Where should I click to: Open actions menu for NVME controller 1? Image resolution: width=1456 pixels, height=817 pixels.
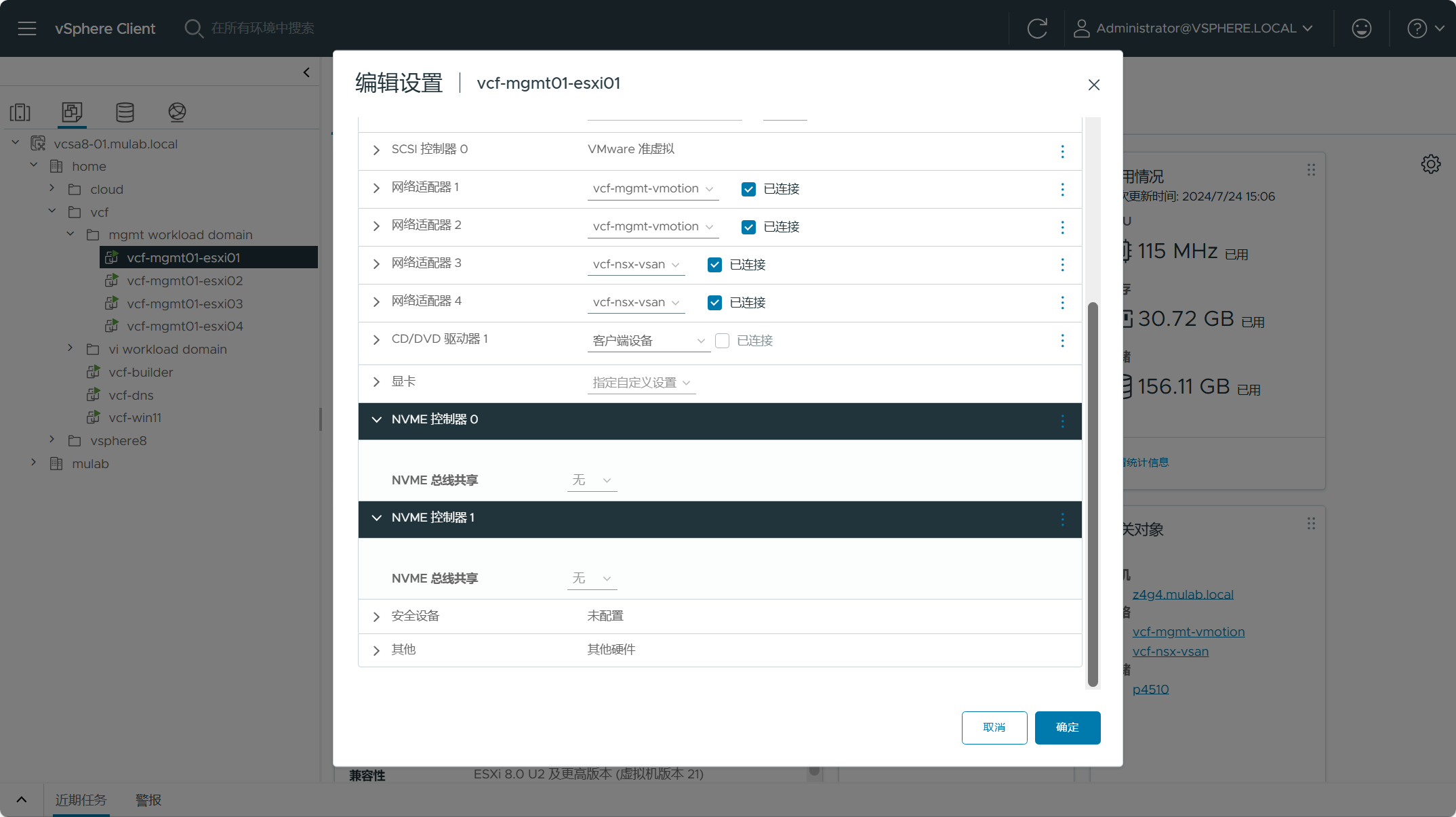[1062, 519]
